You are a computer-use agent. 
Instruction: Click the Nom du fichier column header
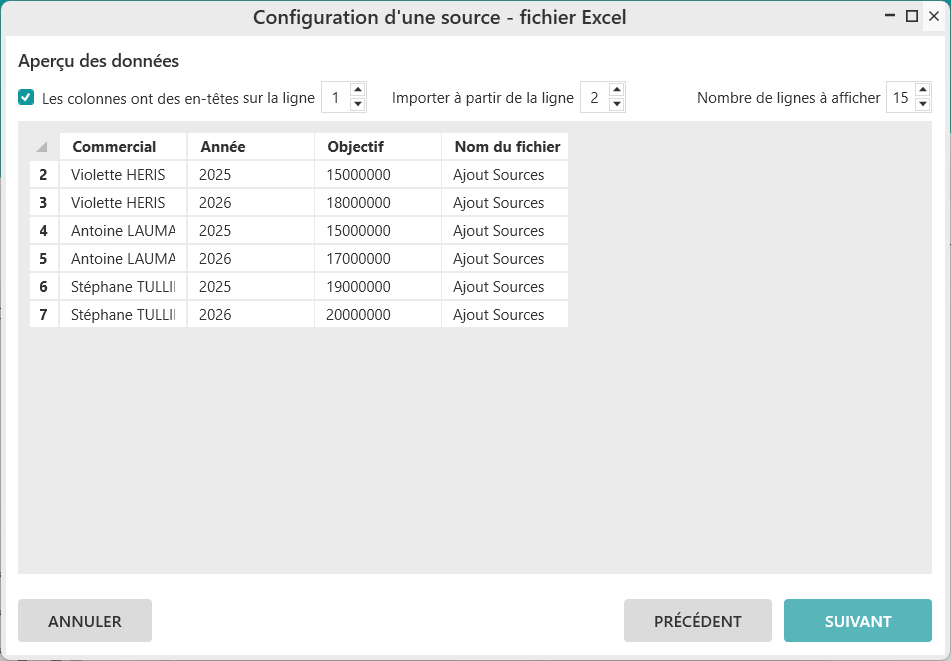pos(505,147)
